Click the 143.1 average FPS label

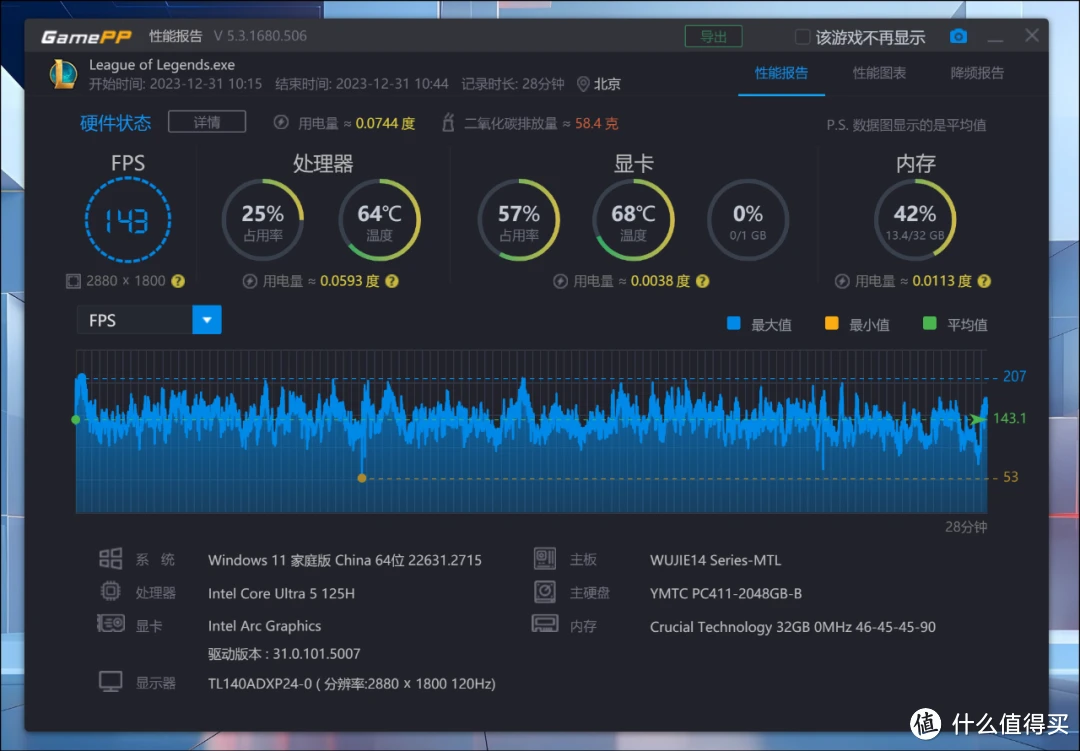click(x=1010, y=418)
